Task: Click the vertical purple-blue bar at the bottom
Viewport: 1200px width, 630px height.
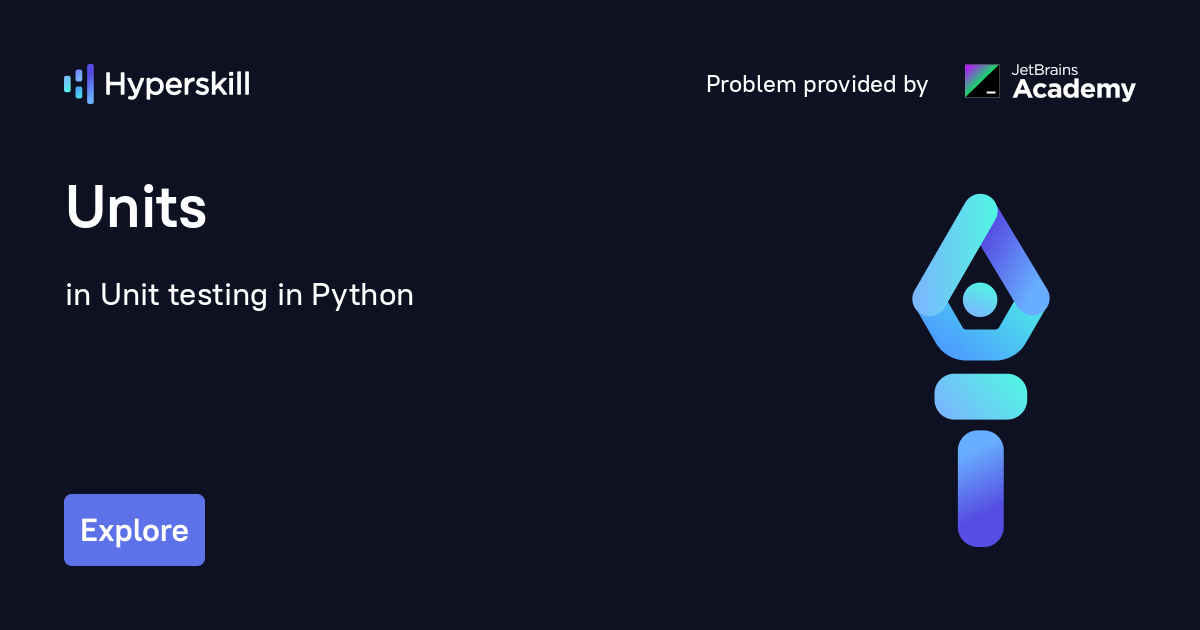Action: pyautogui.click(x=980, y=488)
